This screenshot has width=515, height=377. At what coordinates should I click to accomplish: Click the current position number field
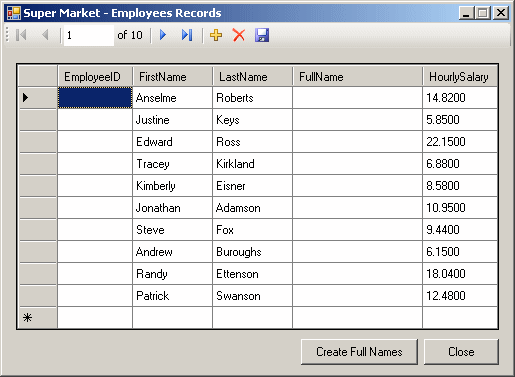(x=89, y=35)
